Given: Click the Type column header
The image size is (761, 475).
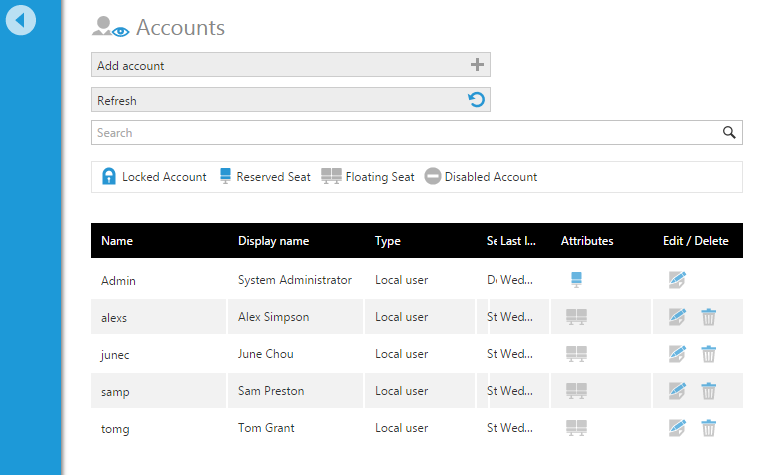Looking at the screenshot, I should tap(388, 241).
